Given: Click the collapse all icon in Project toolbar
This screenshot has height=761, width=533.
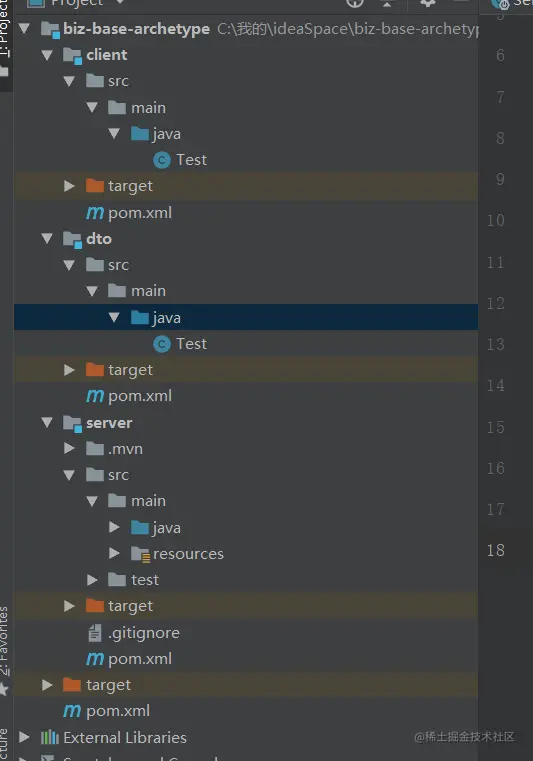Looking at the screenshot, I should (387, 3).
